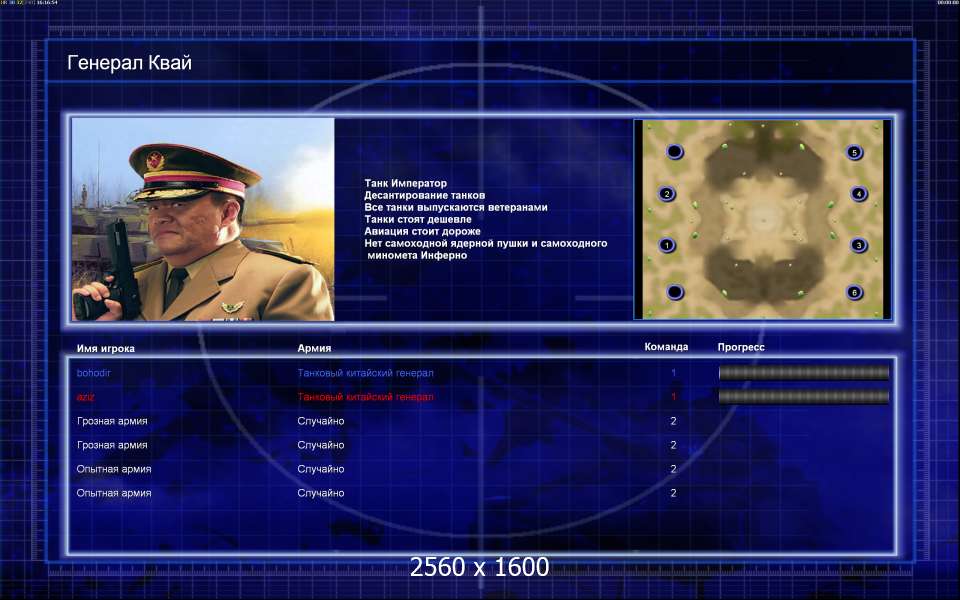This screenshot has height=600, width=960.
Task: Click the center of the desert map preview
Action: (x=763, y=219)
